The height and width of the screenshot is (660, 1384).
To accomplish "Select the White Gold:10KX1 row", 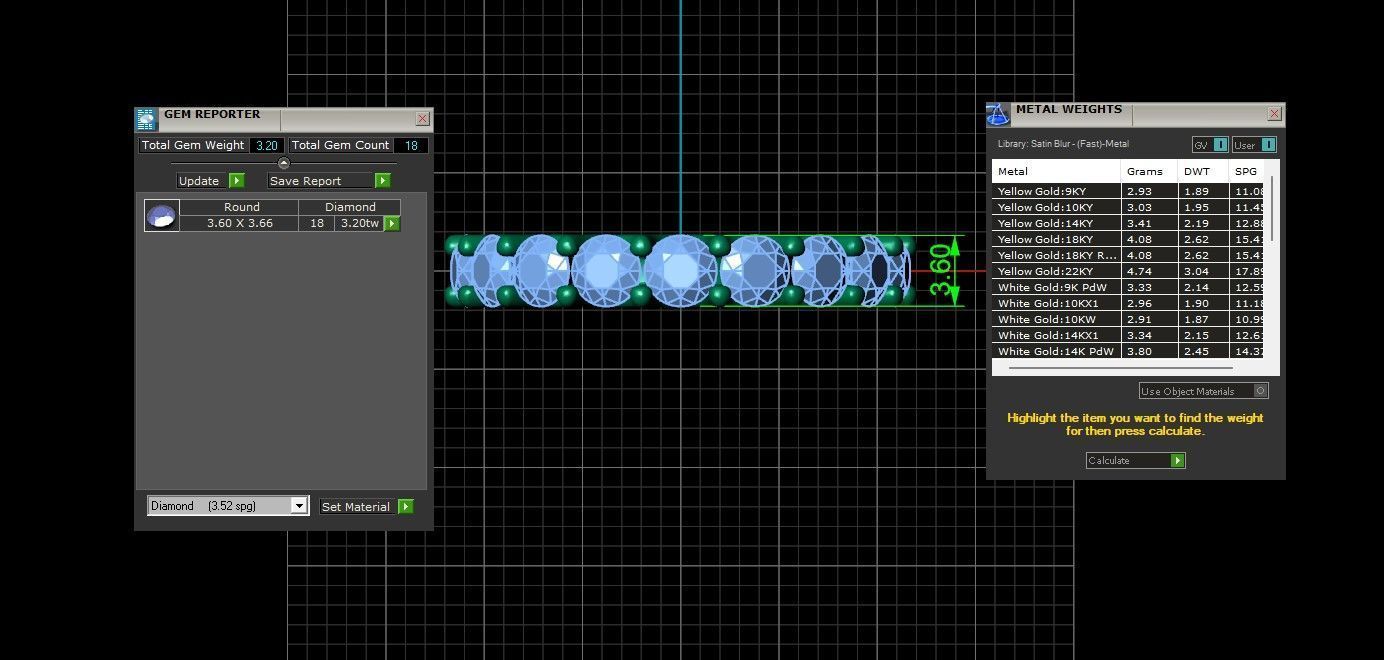I will point(1130,303).
